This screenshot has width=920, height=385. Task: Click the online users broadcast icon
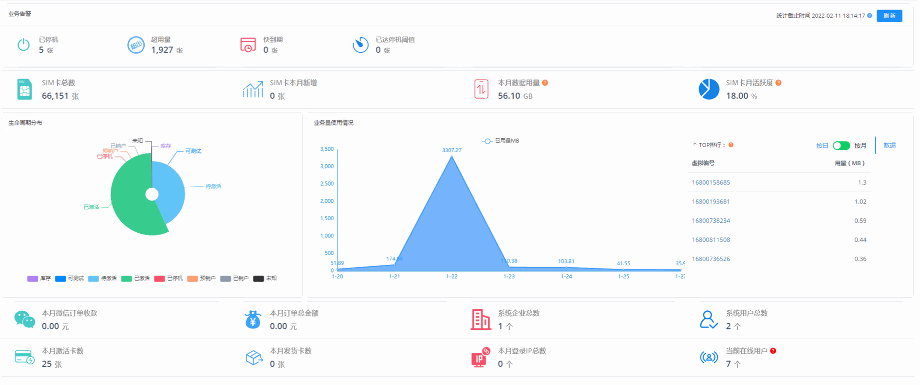pos(709,356)
